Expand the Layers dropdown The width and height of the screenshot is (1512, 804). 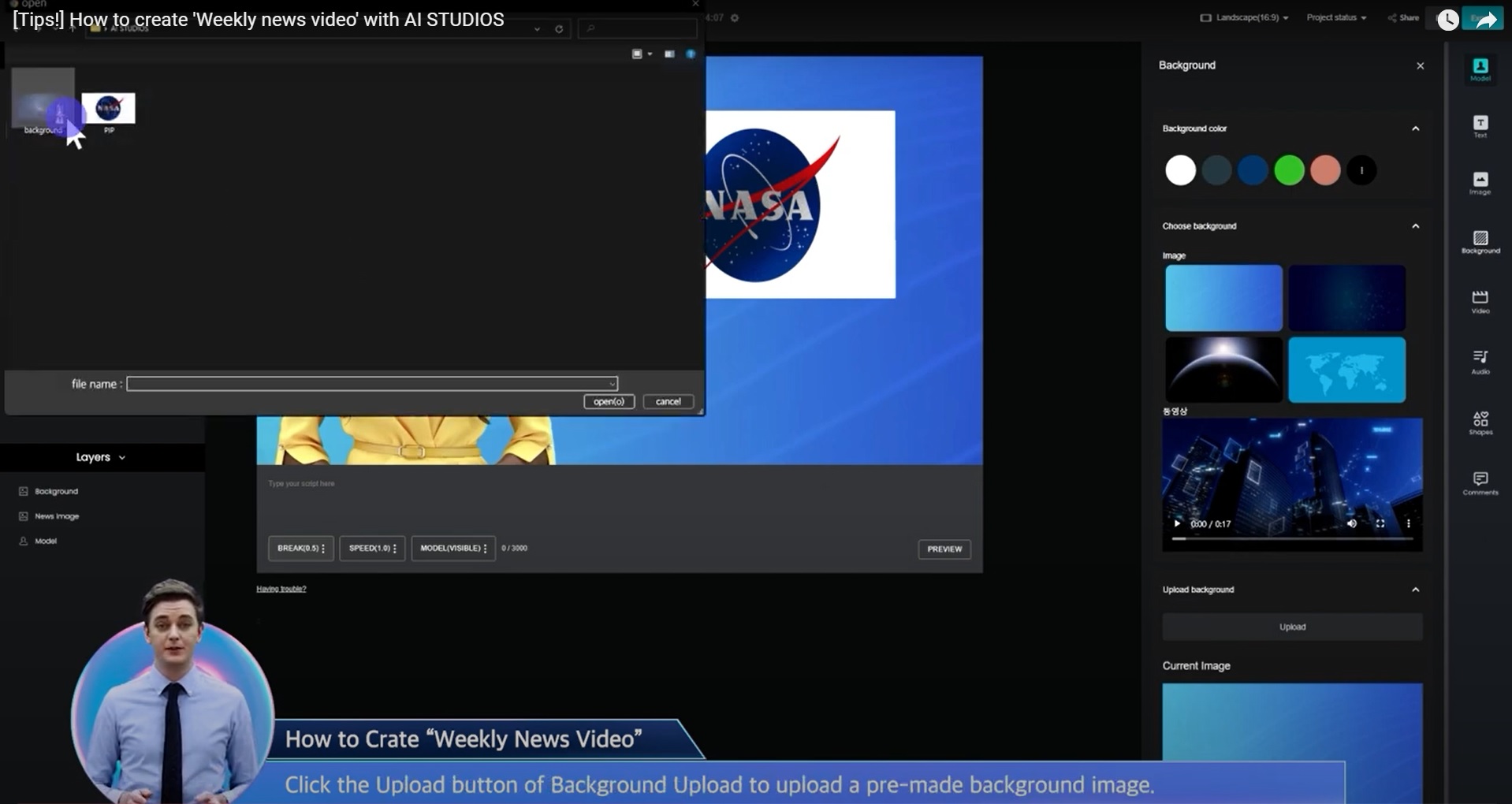[101, 457]
